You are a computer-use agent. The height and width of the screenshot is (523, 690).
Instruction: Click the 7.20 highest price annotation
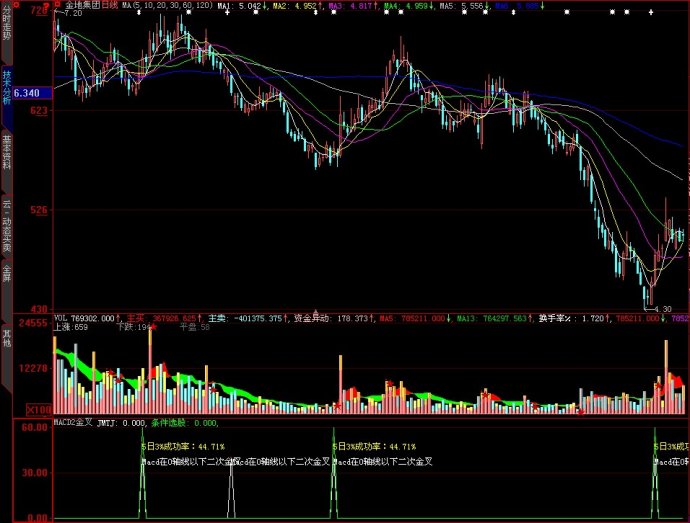[x=72, y=14]
